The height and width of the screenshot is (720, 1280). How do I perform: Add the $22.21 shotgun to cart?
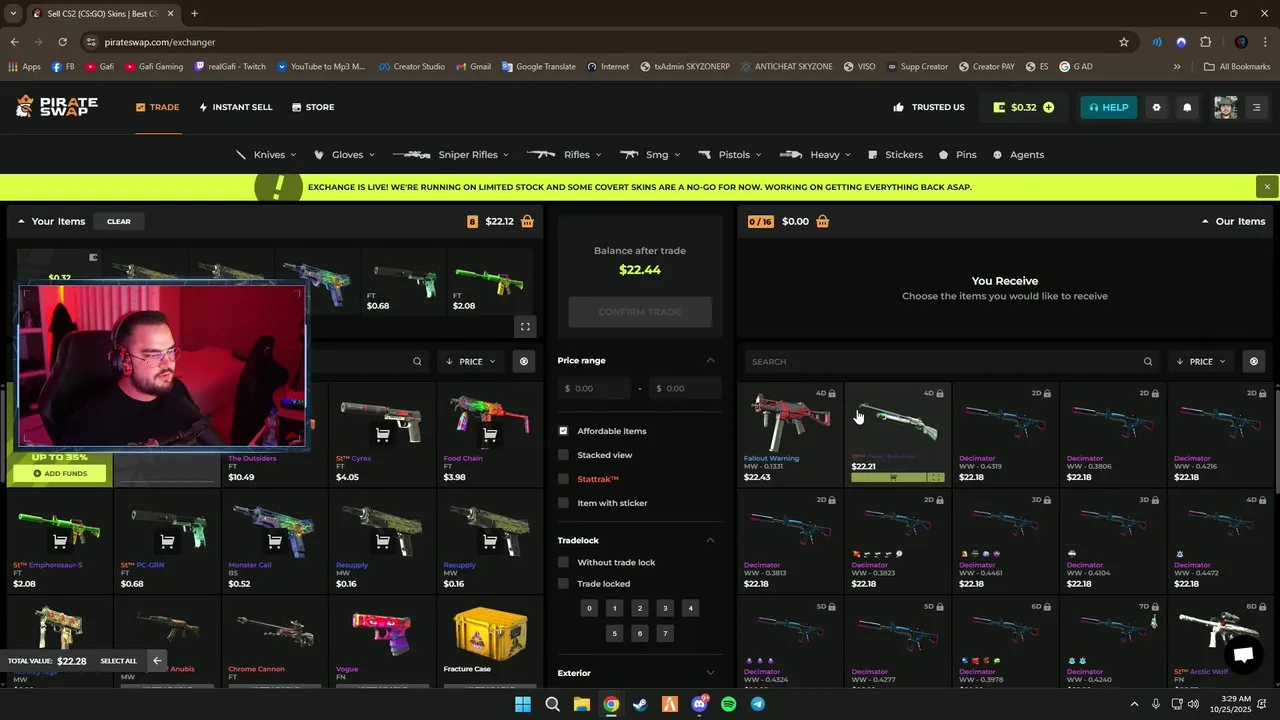pyautogui.click(x=893, y=478)
